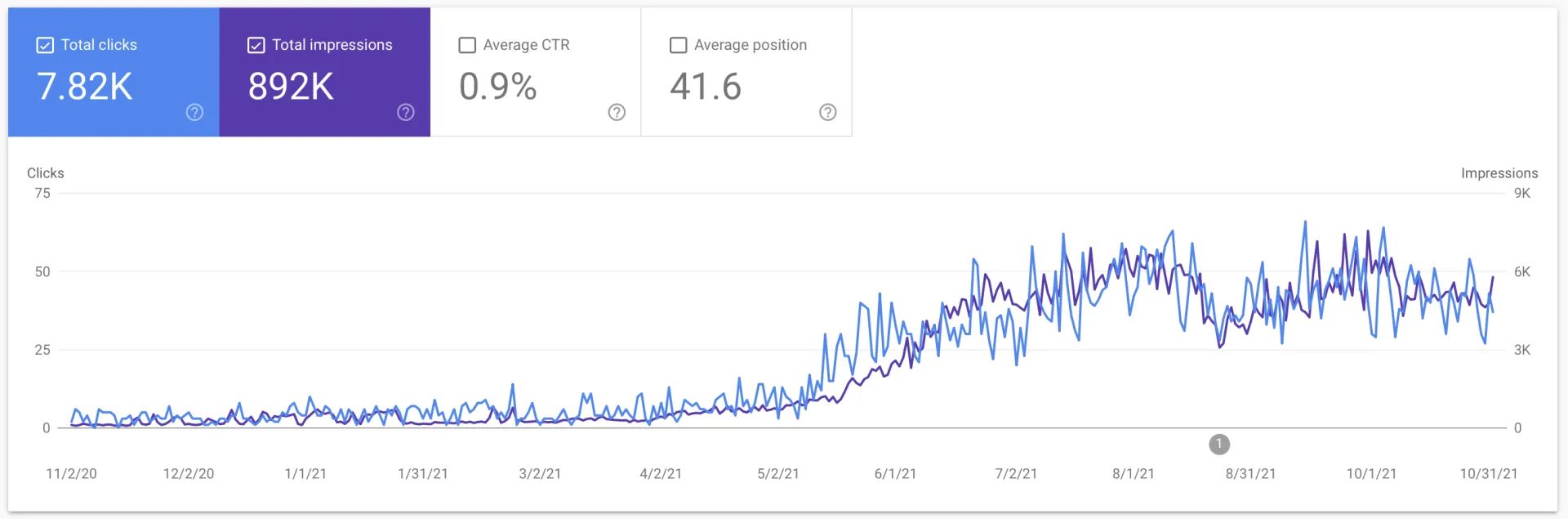Select the 0.9% average CTR figure
Image resolution: width=1568 pixels, height=519 pixels.
pyautogui.click(x=497, y=87)
